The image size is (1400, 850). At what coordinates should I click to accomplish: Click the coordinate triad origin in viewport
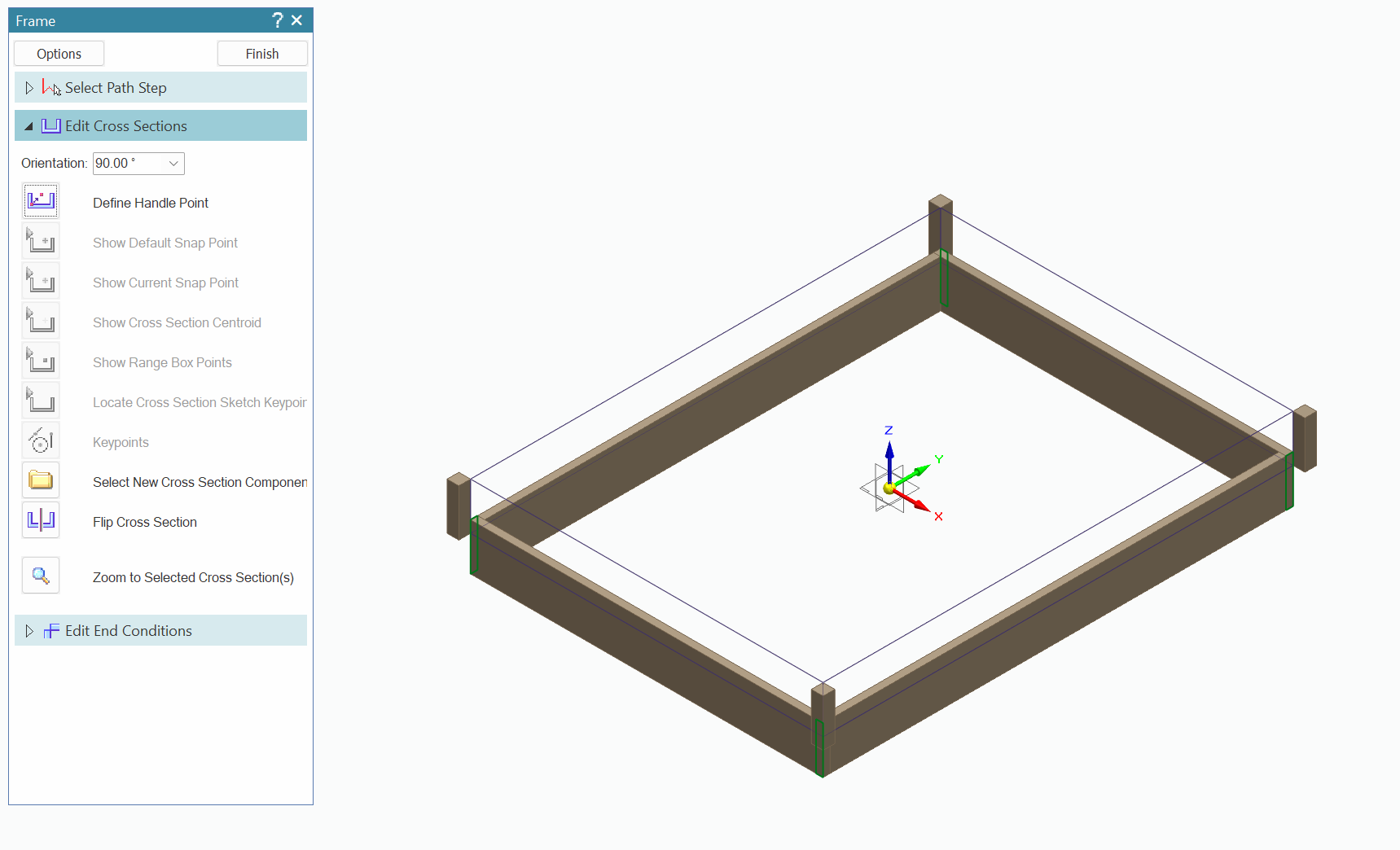(889, 488)
